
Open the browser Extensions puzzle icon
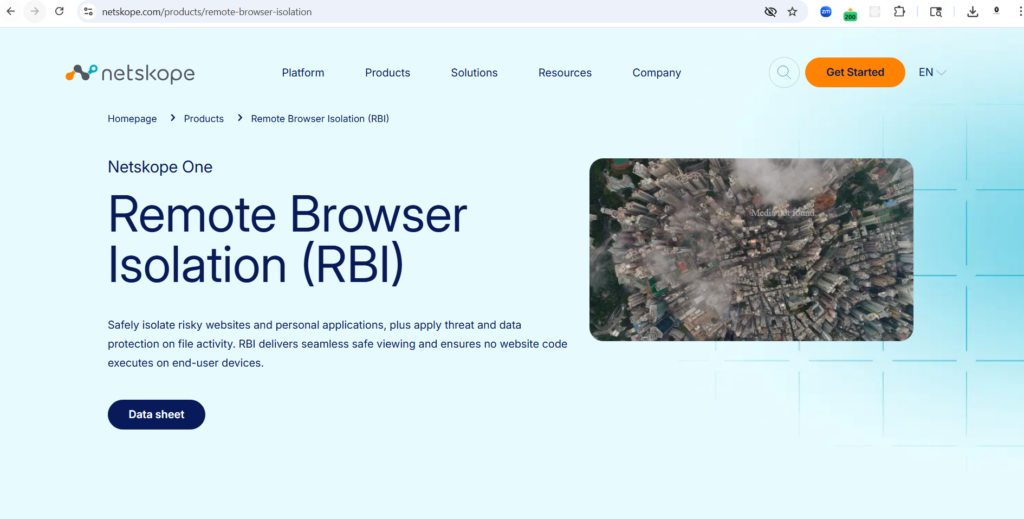click(900, 12)
